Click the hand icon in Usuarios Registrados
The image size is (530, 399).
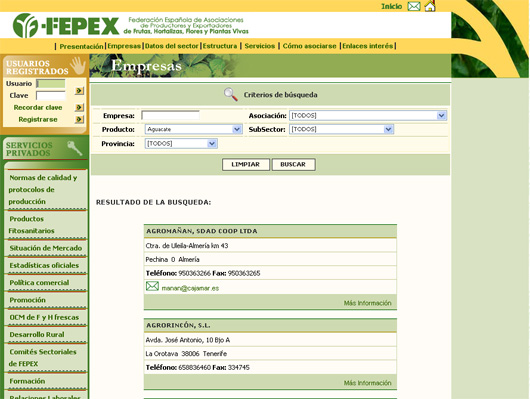(x=78, y=65)
